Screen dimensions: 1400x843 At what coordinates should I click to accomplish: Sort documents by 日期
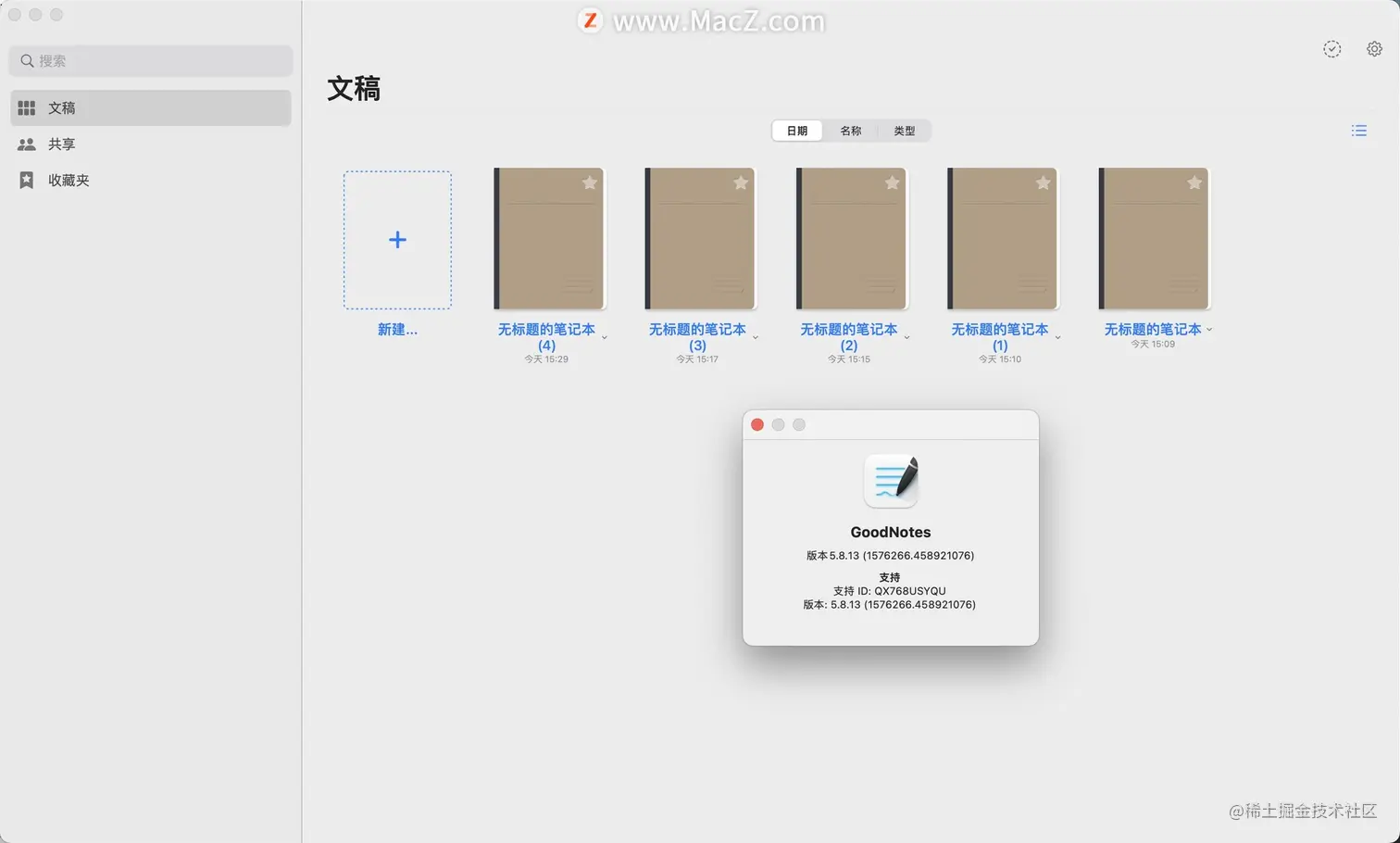click(x=797, y=131)
